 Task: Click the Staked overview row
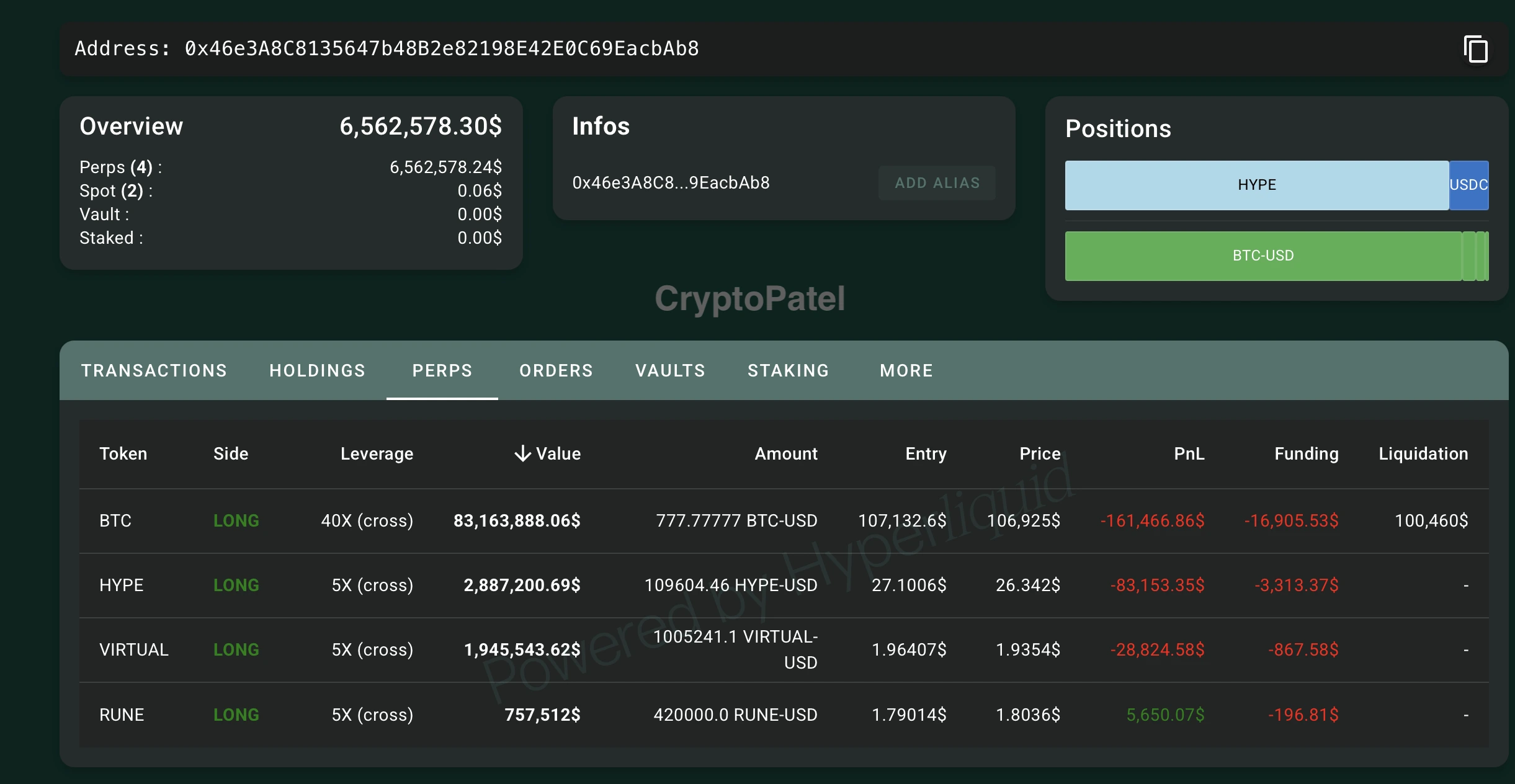point(290,238)
